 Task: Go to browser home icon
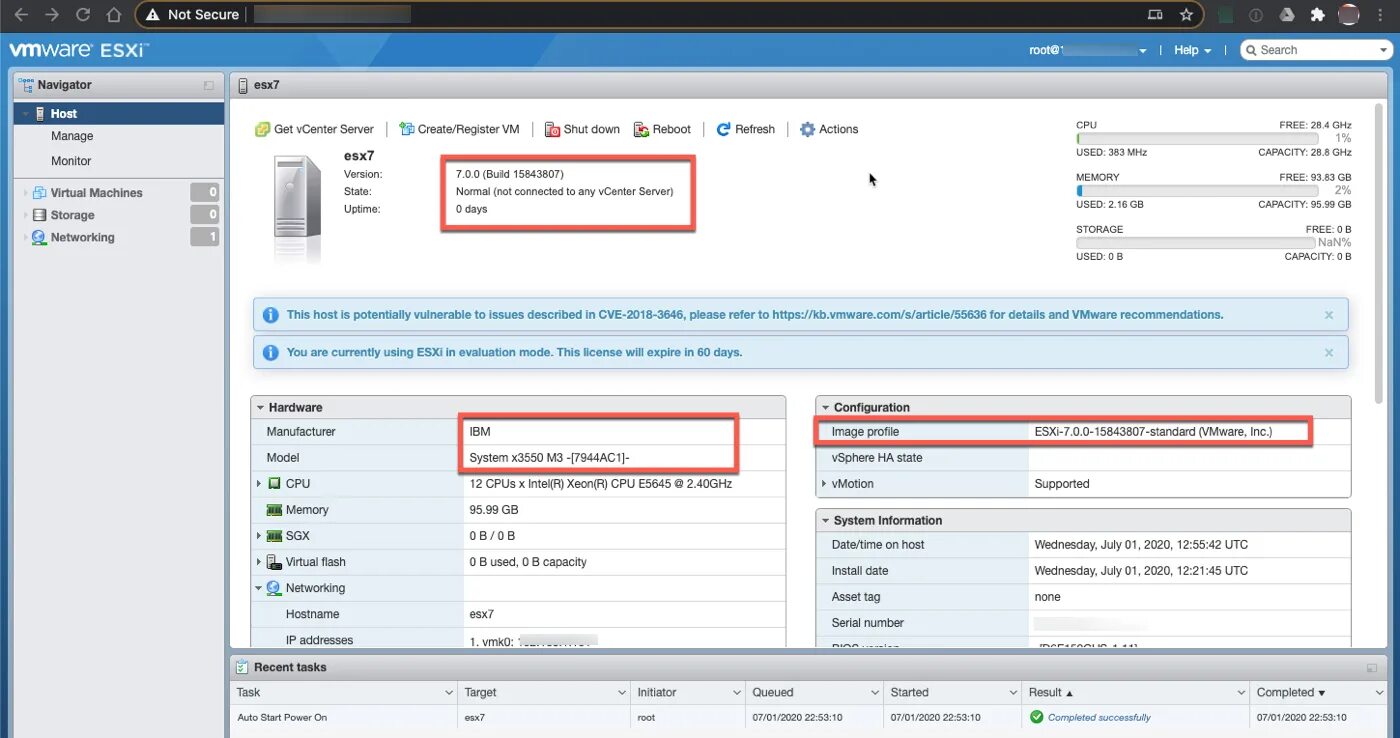click(114, 15)
